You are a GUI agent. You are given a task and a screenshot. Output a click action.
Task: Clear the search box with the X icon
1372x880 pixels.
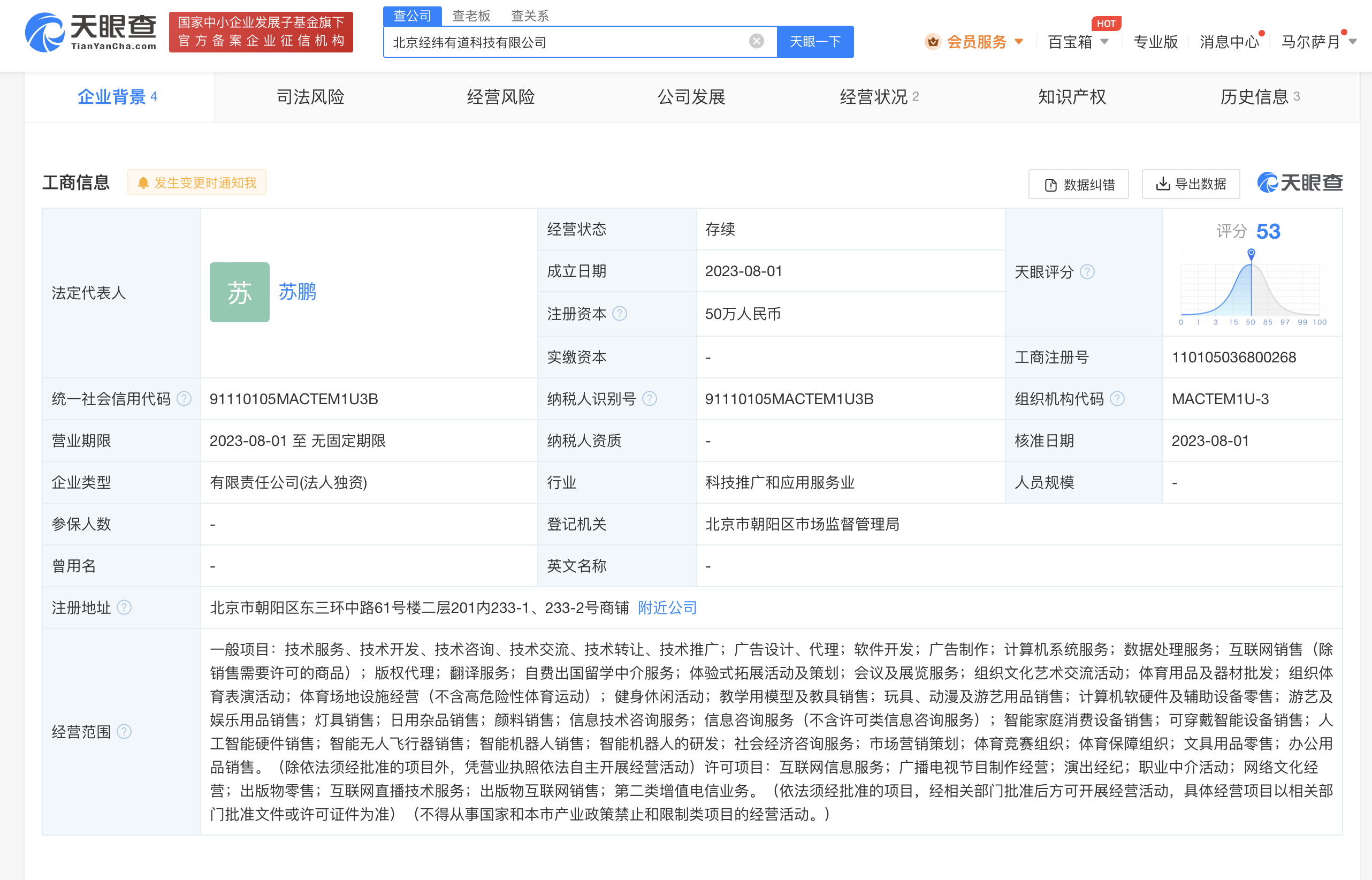click(x=756, y=40)
